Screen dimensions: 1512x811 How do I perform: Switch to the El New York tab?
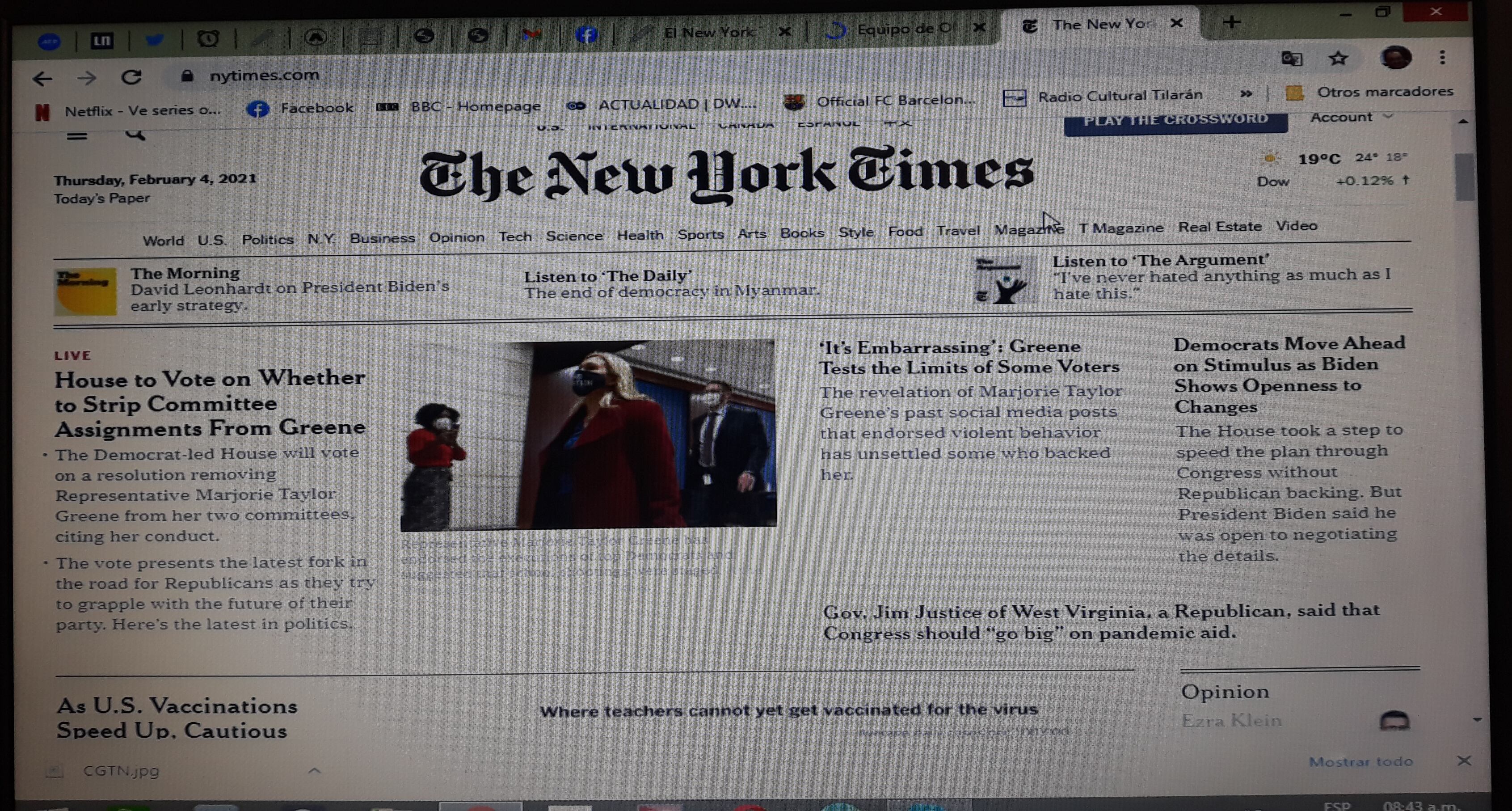click(708, 32)
